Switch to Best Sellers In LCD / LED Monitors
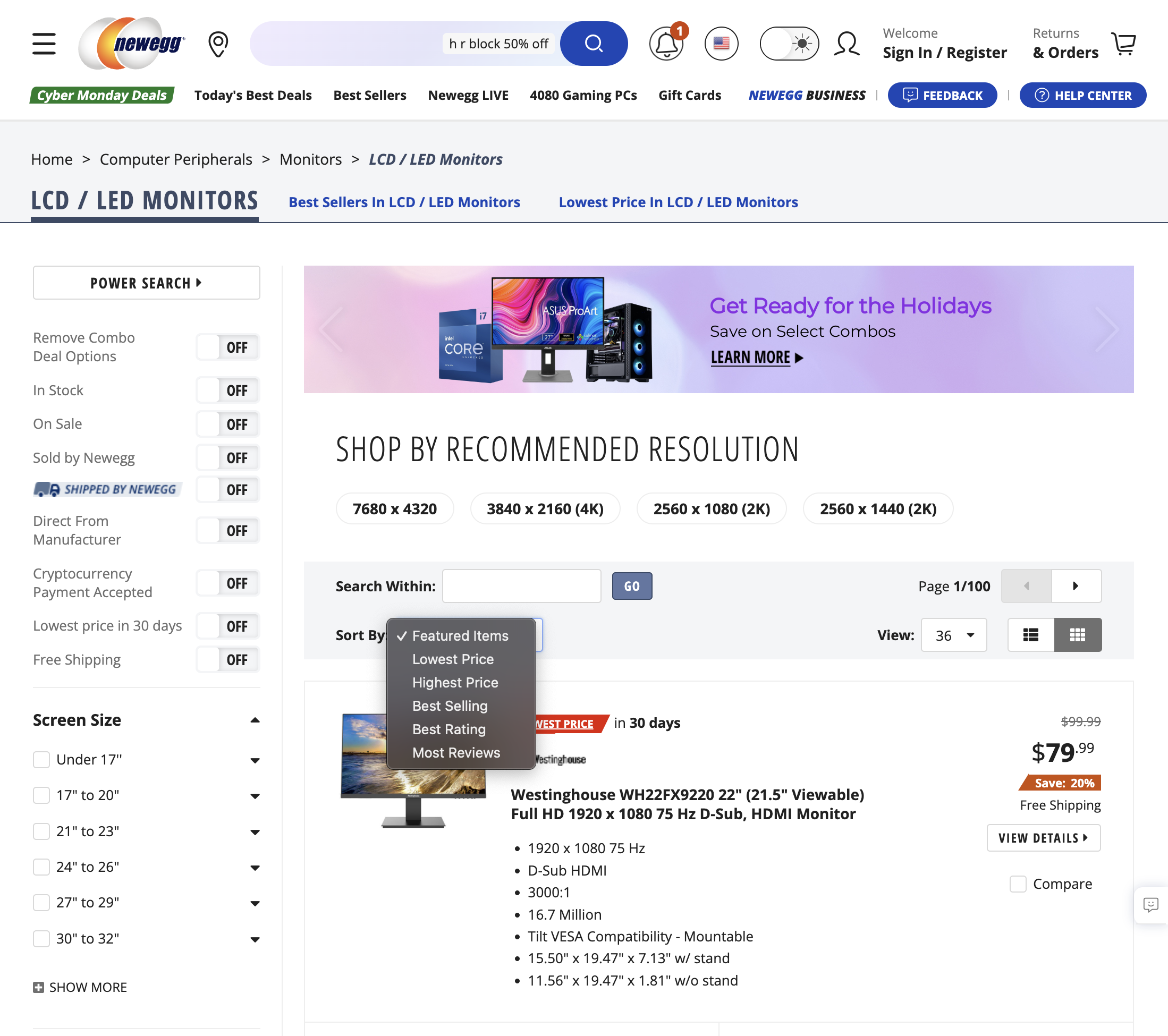This screenshot has height=1036, width=1168. (x=404, y=202)
